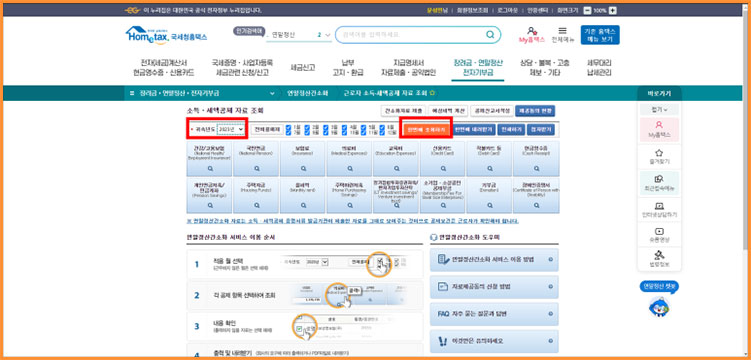Open My홈택스 in the right shortcut sidebar
751x360 pixels.
[x=659, y=129]
